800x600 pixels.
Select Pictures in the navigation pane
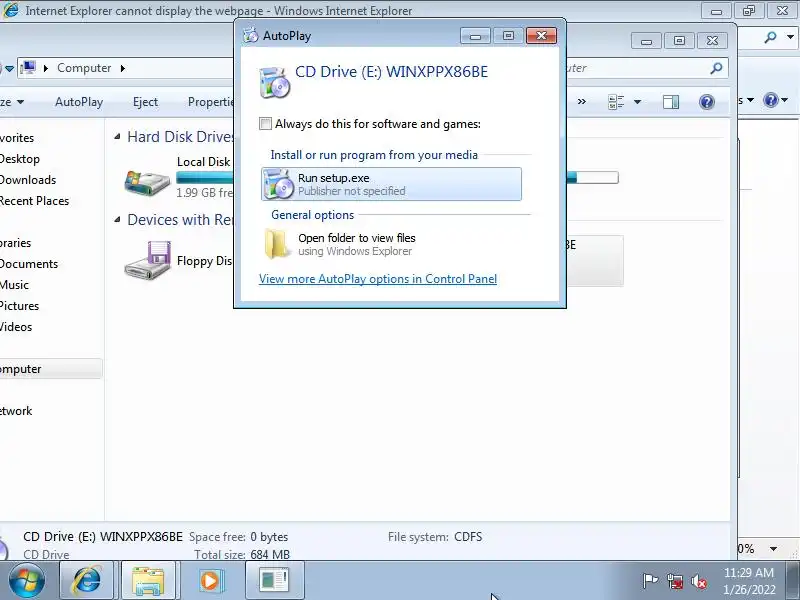(19, 306)
